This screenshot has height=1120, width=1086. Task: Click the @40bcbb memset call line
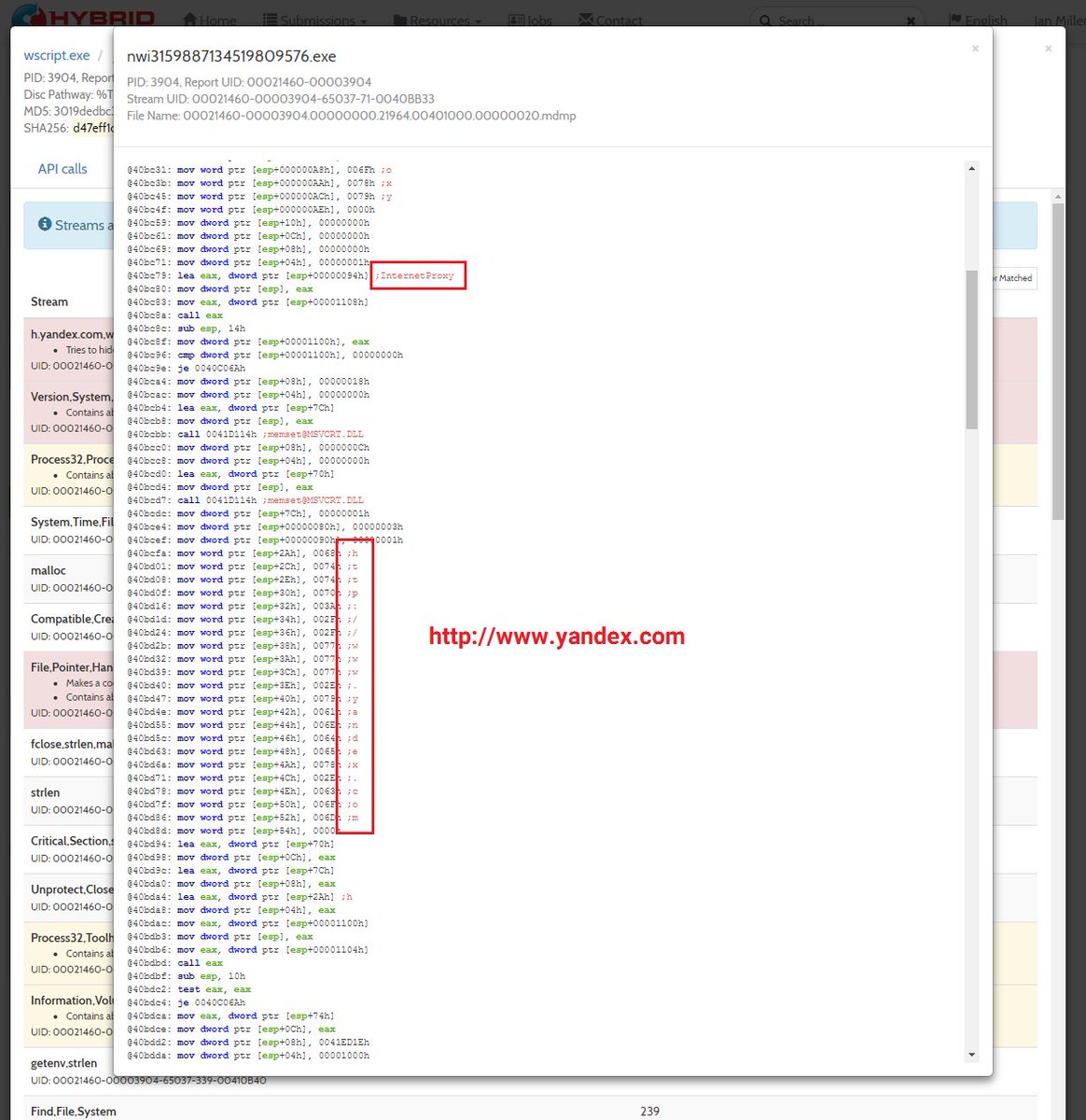[x=245, y=434]
